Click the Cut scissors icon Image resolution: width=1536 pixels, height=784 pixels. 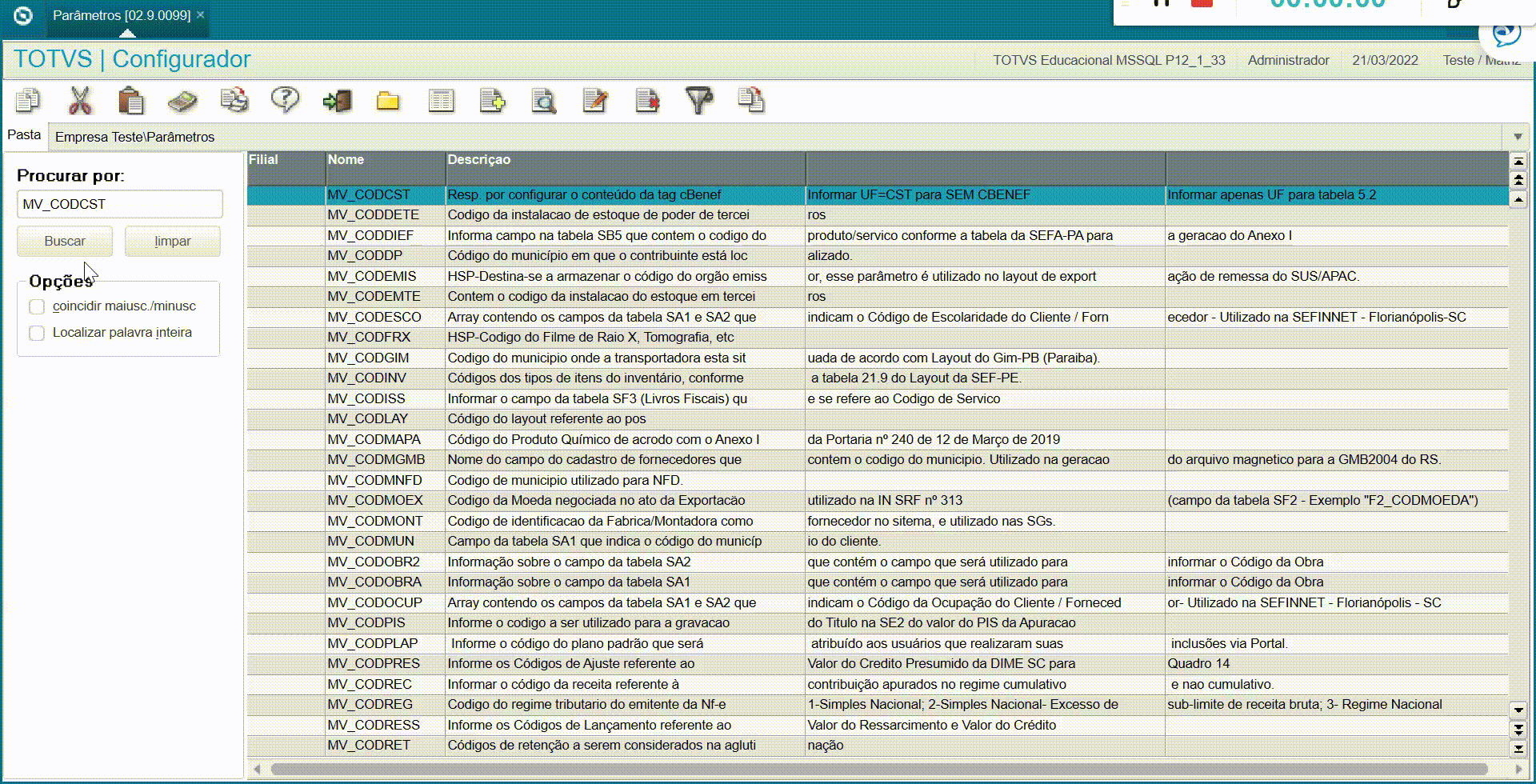click(x=80, y=101)
